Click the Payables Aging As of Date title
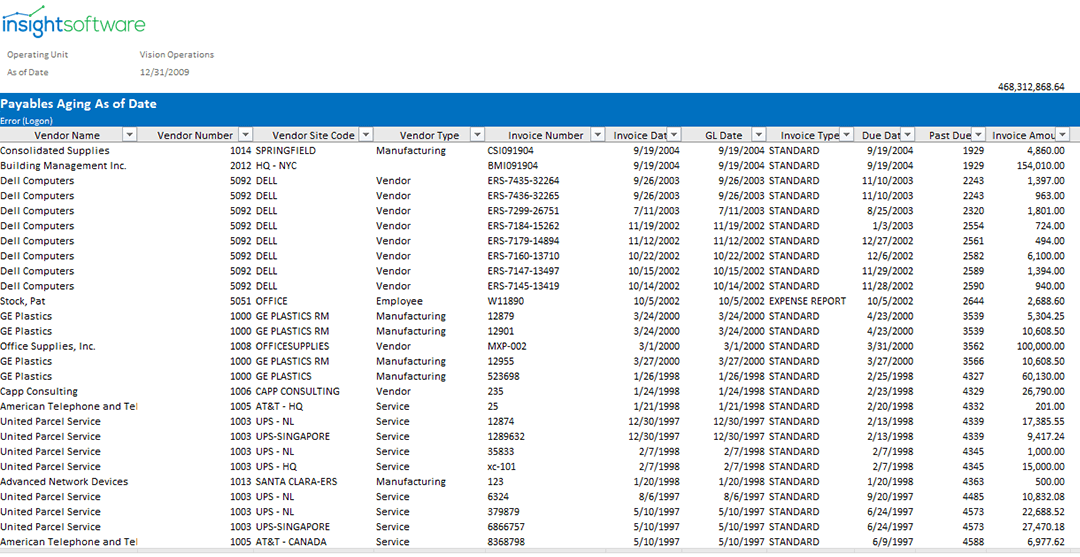This screenshot has height=557, width=1080. pyautogui.click(x=79, y=104)
